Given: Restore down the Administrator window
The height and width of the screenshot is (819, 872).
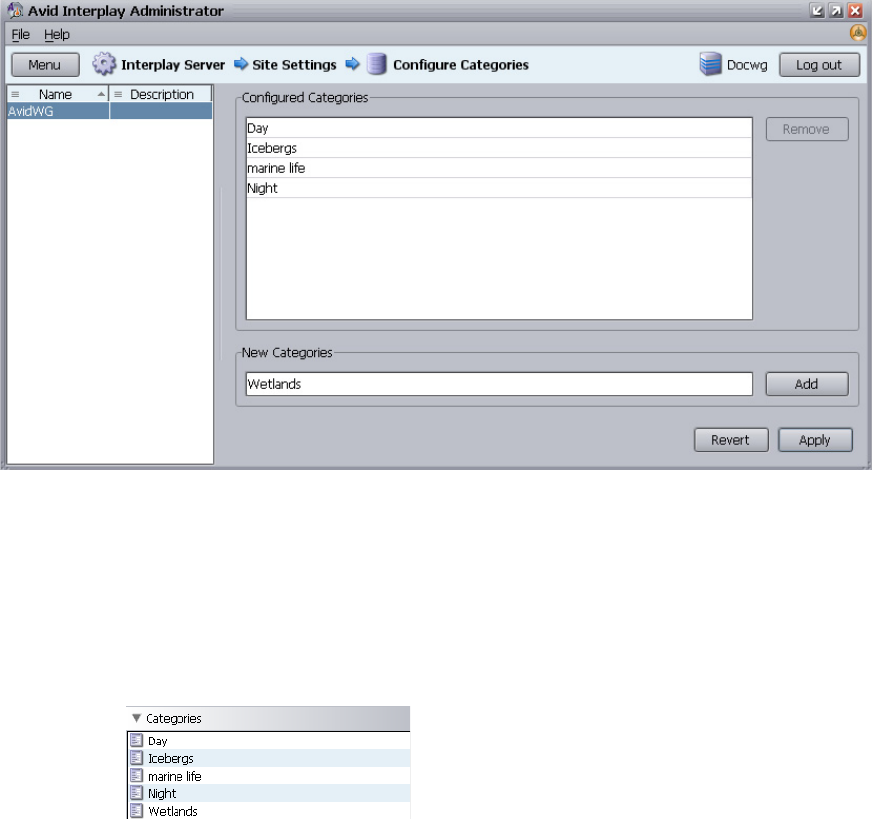Looking at the screenshot, I should 817,11.
